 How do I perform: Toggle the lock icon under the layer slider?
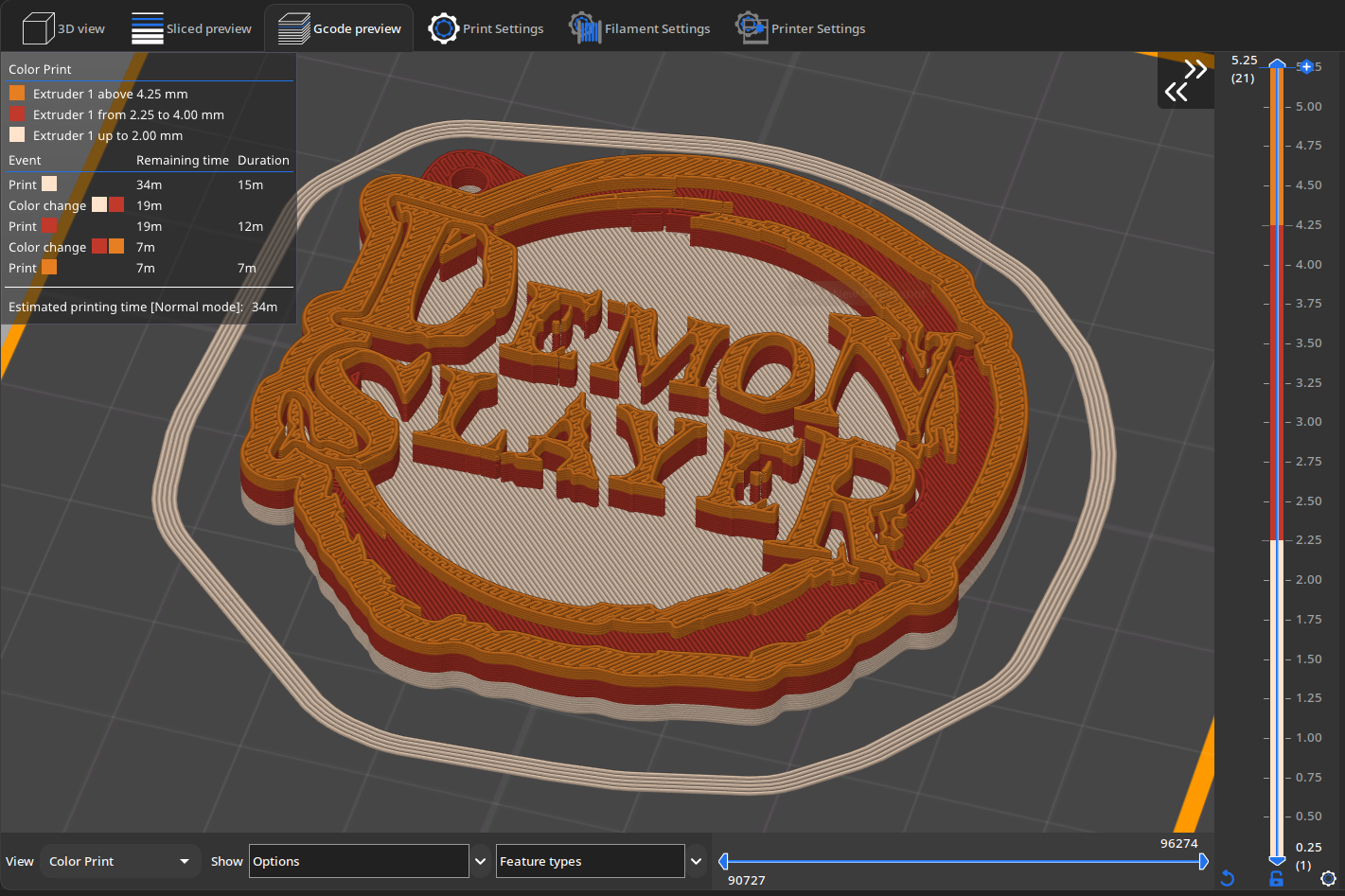(1276, 878)
